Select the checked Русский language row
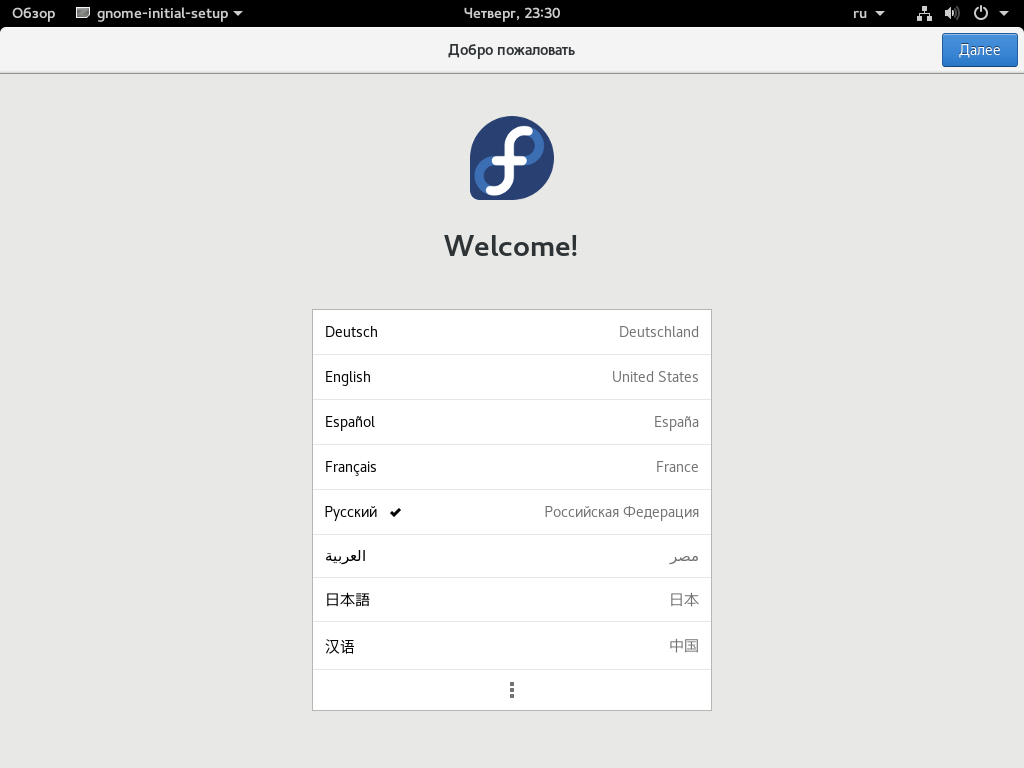The width and height of the screenshot is (1024, 768). point(512,513)
